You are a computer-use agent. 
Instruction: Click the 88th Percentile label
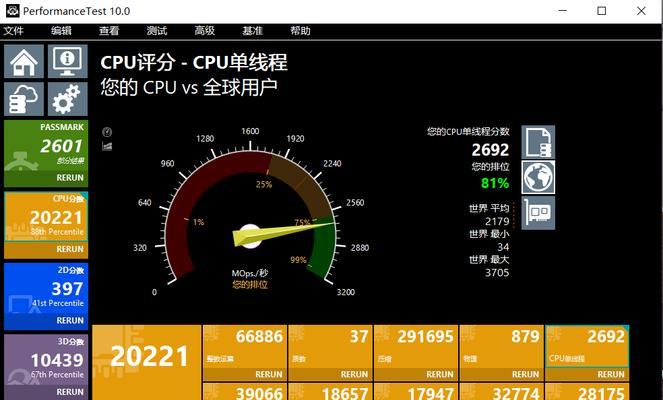click(57, 232)
